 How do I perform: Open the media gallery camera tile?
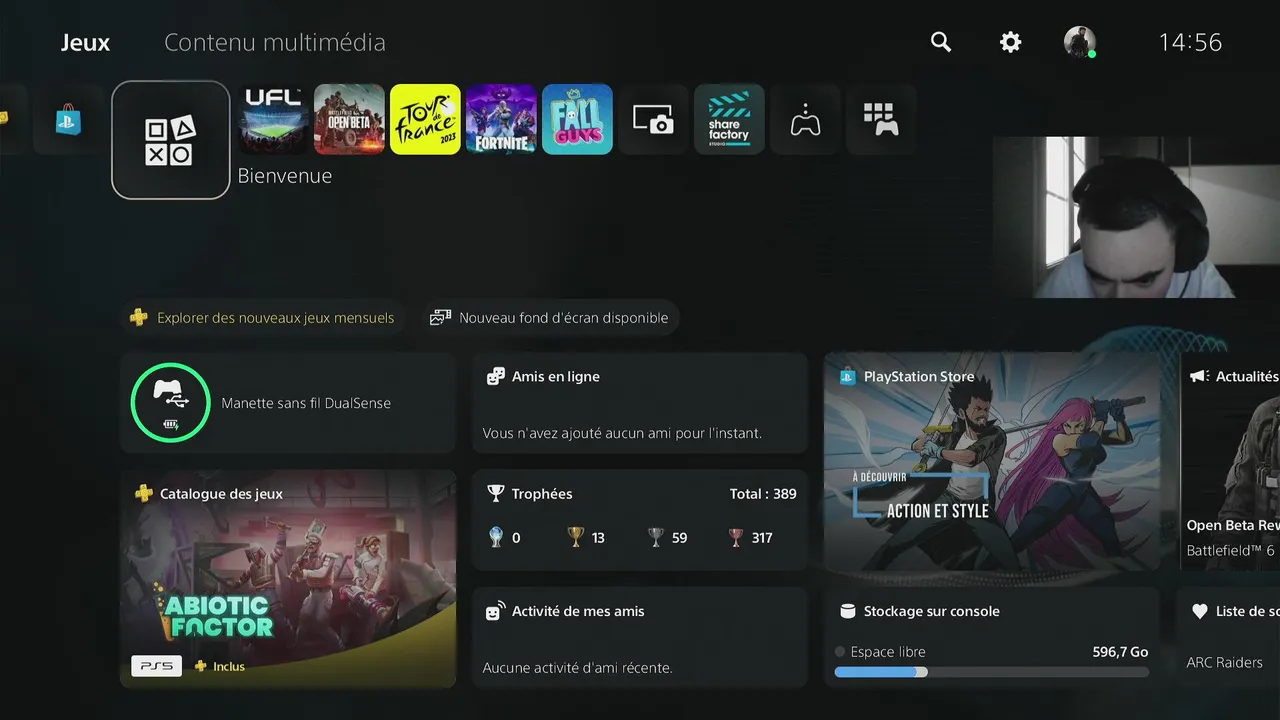(x=653, y=119)
